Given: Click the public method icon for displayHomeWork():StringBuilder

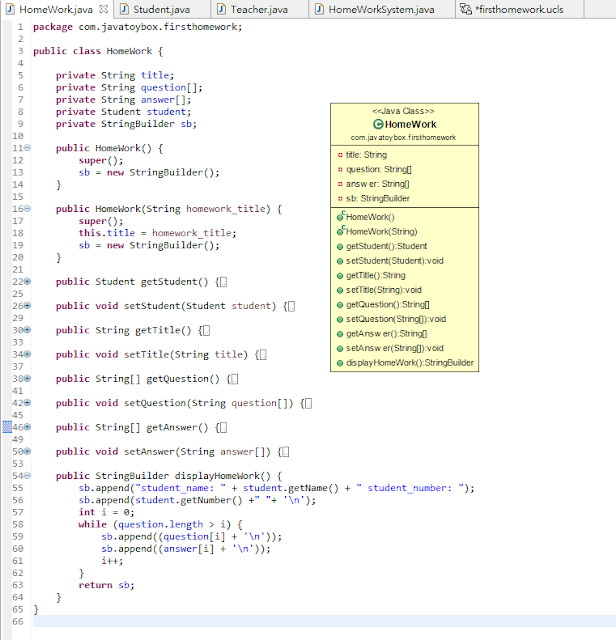Looking at the screenshot, I should coord(340,363).
